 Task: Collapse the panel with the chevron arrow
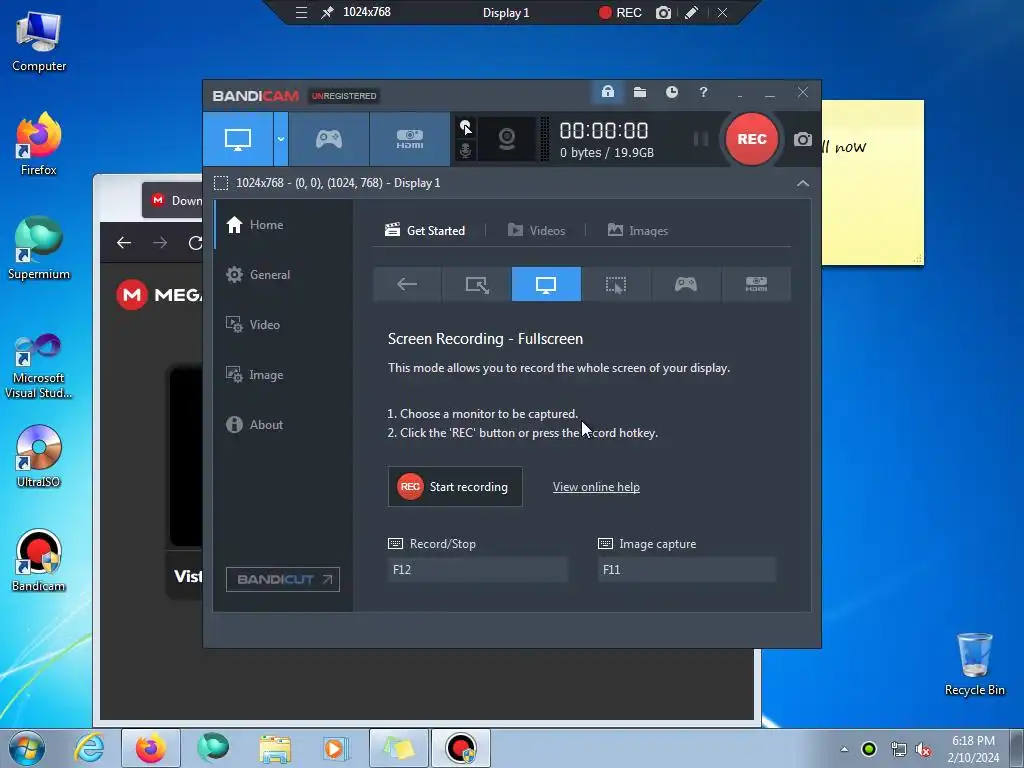(x=803, y=184)
